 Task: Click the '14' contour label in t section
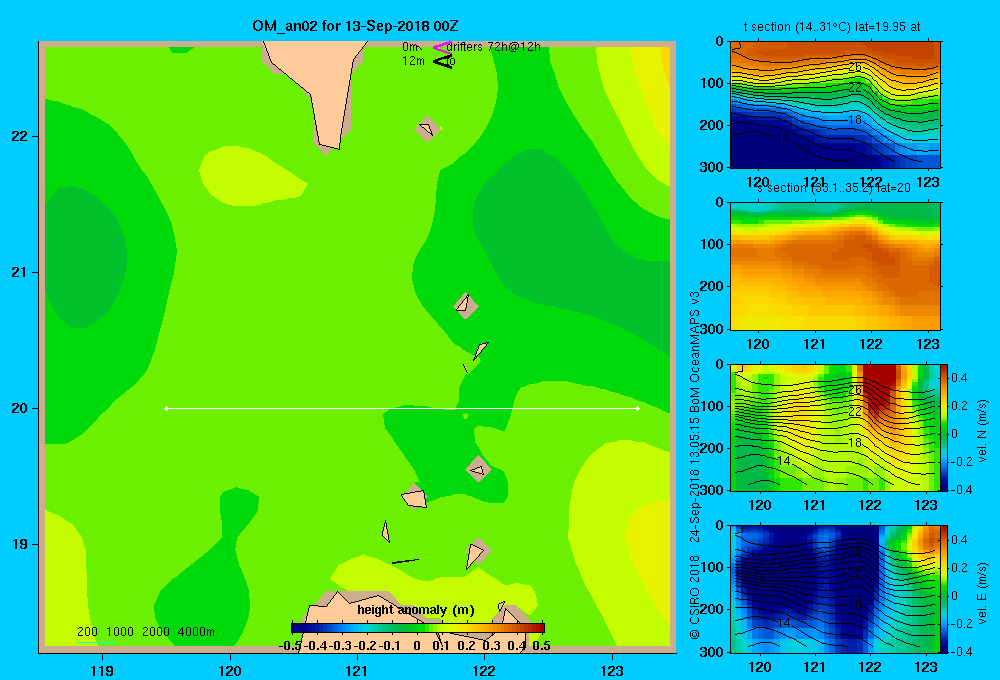pos(783,137)
